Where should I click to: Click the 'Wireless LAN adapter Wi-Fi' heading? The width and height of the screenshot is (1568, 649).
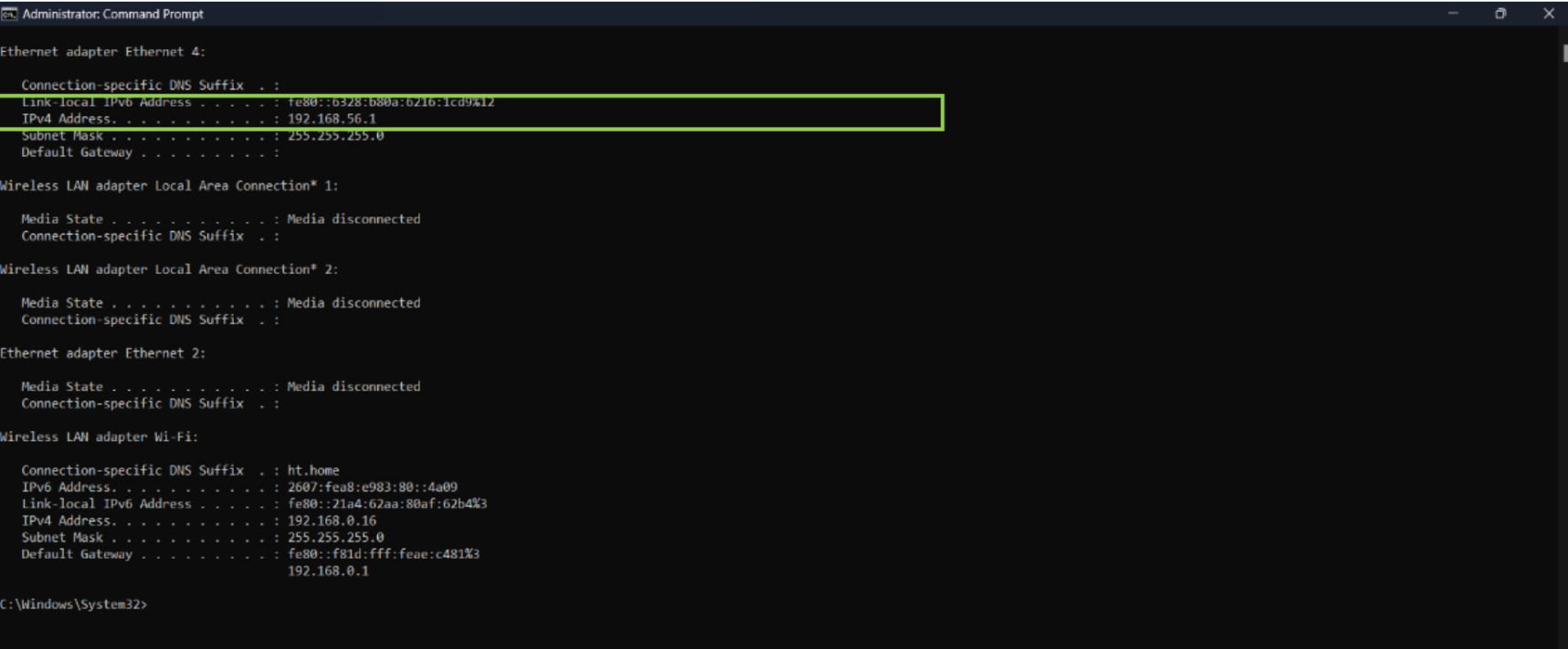[x=99, y=437]
